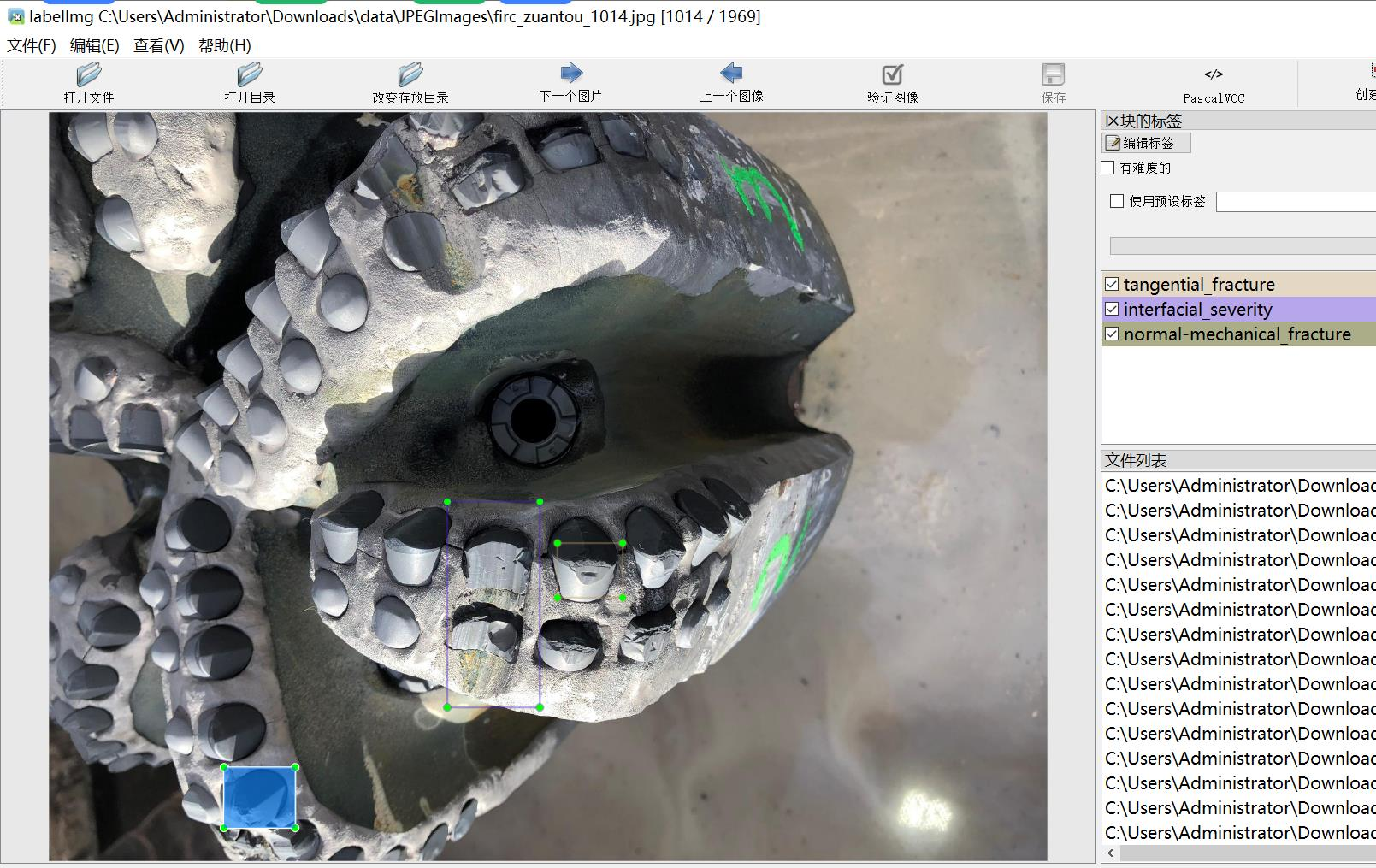Hide the normal-mechanical_fracture label box

(x=1112, y=334)
